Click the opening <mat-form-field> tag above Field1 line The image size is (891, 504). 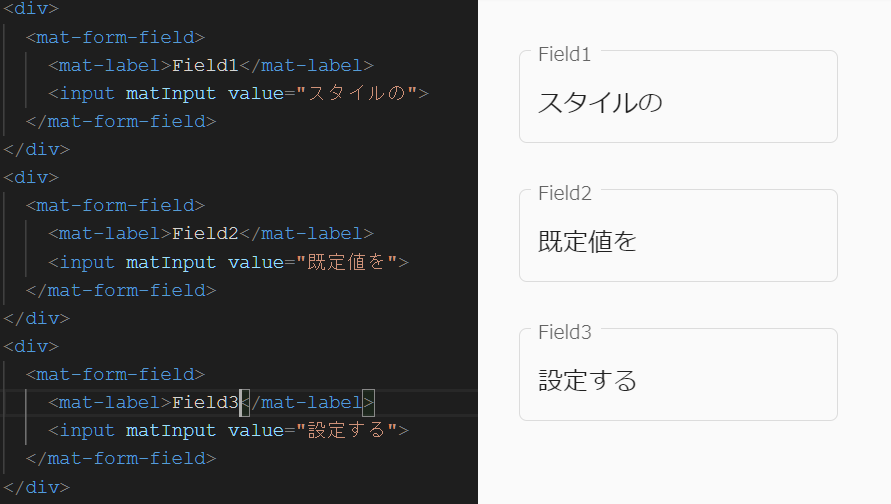(x=115, y=38)
